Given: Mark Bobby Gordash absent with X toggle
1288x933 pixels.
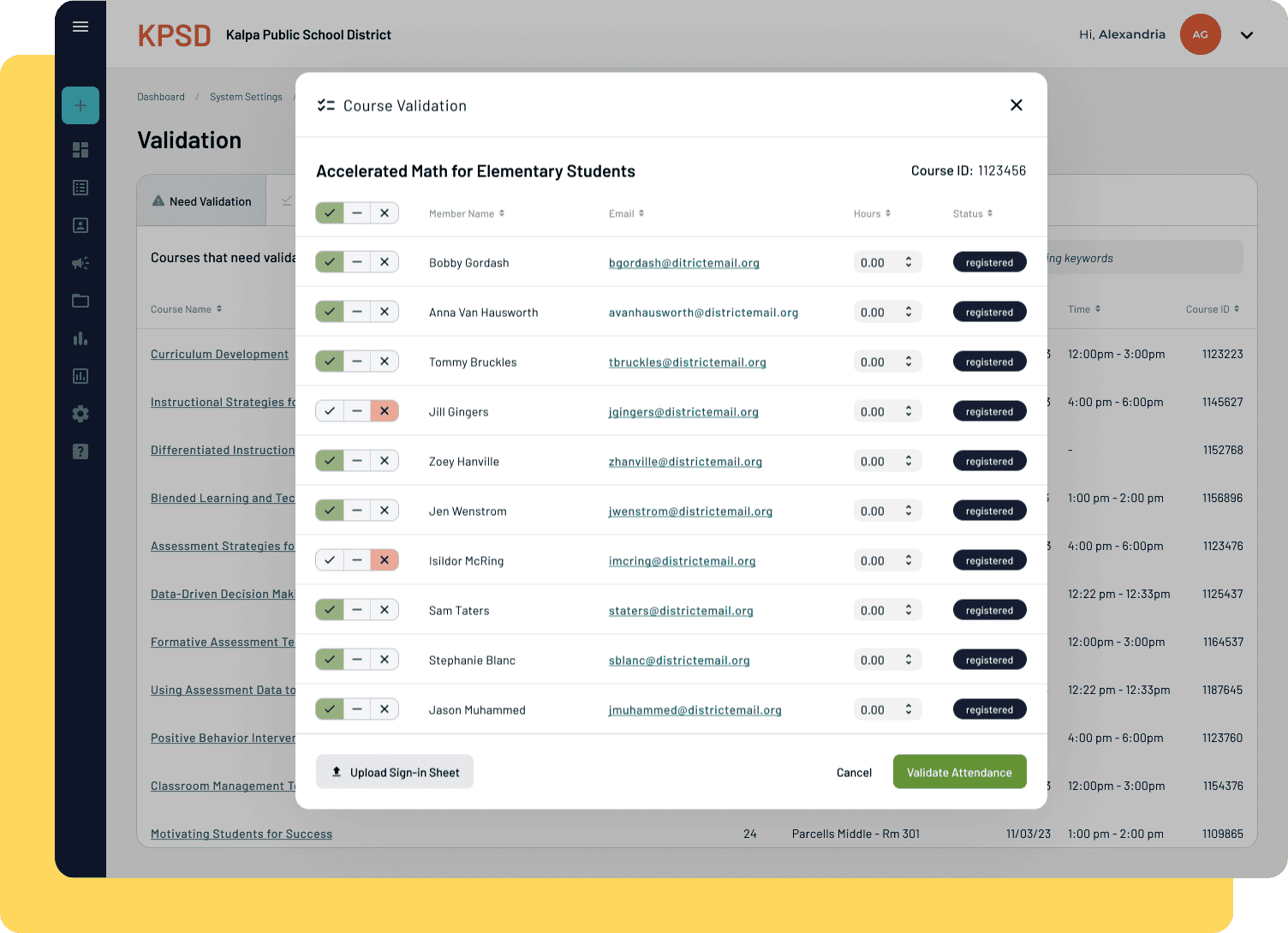Looking at the screenshot, I should click(385, 262).
